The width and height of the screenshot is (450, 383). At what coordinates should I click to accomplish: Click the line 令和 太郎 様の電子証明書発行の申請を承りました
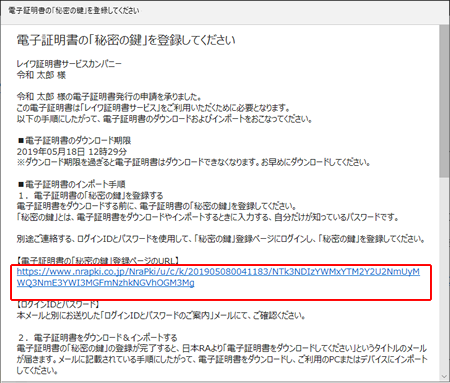[109, 97]
